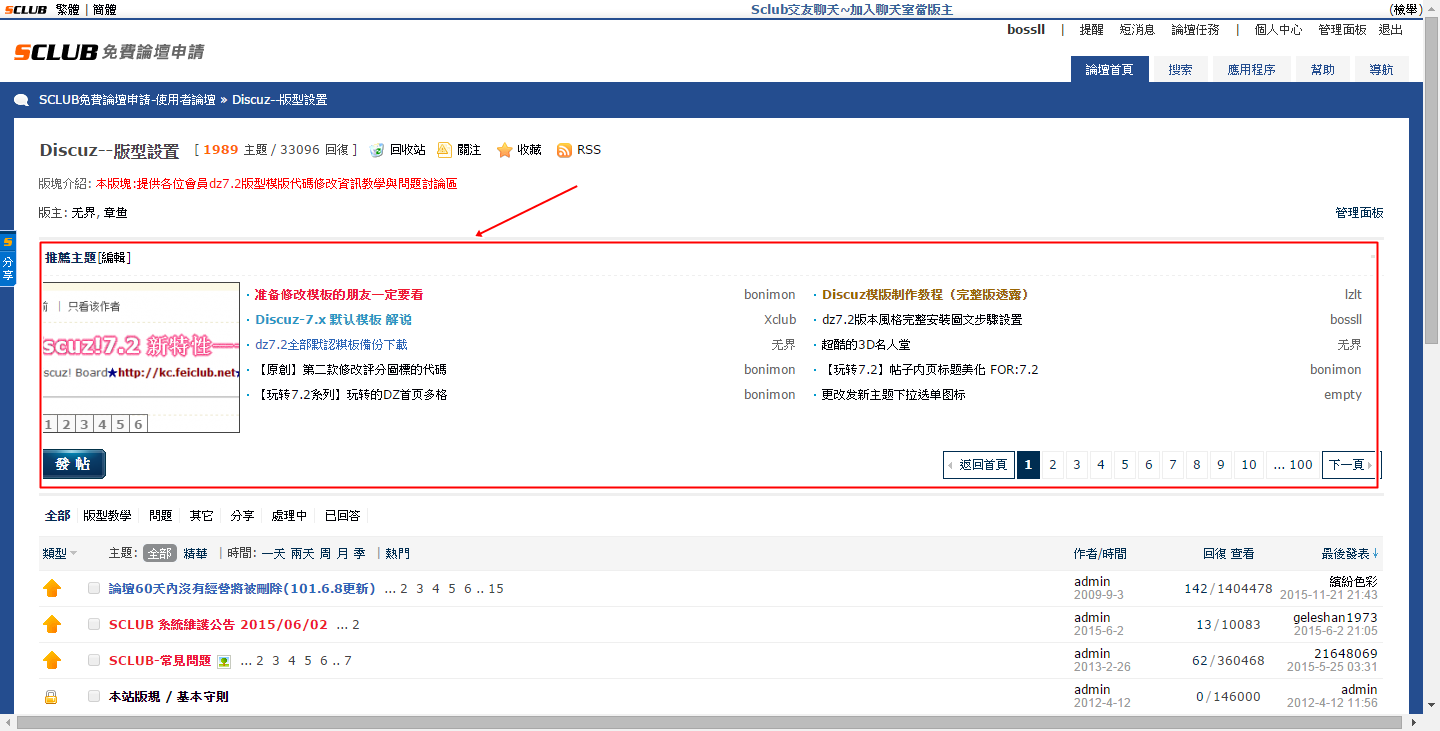The image size is (1440, 731).
Task: Select the 全部 category tab
Action: (58, 516)
